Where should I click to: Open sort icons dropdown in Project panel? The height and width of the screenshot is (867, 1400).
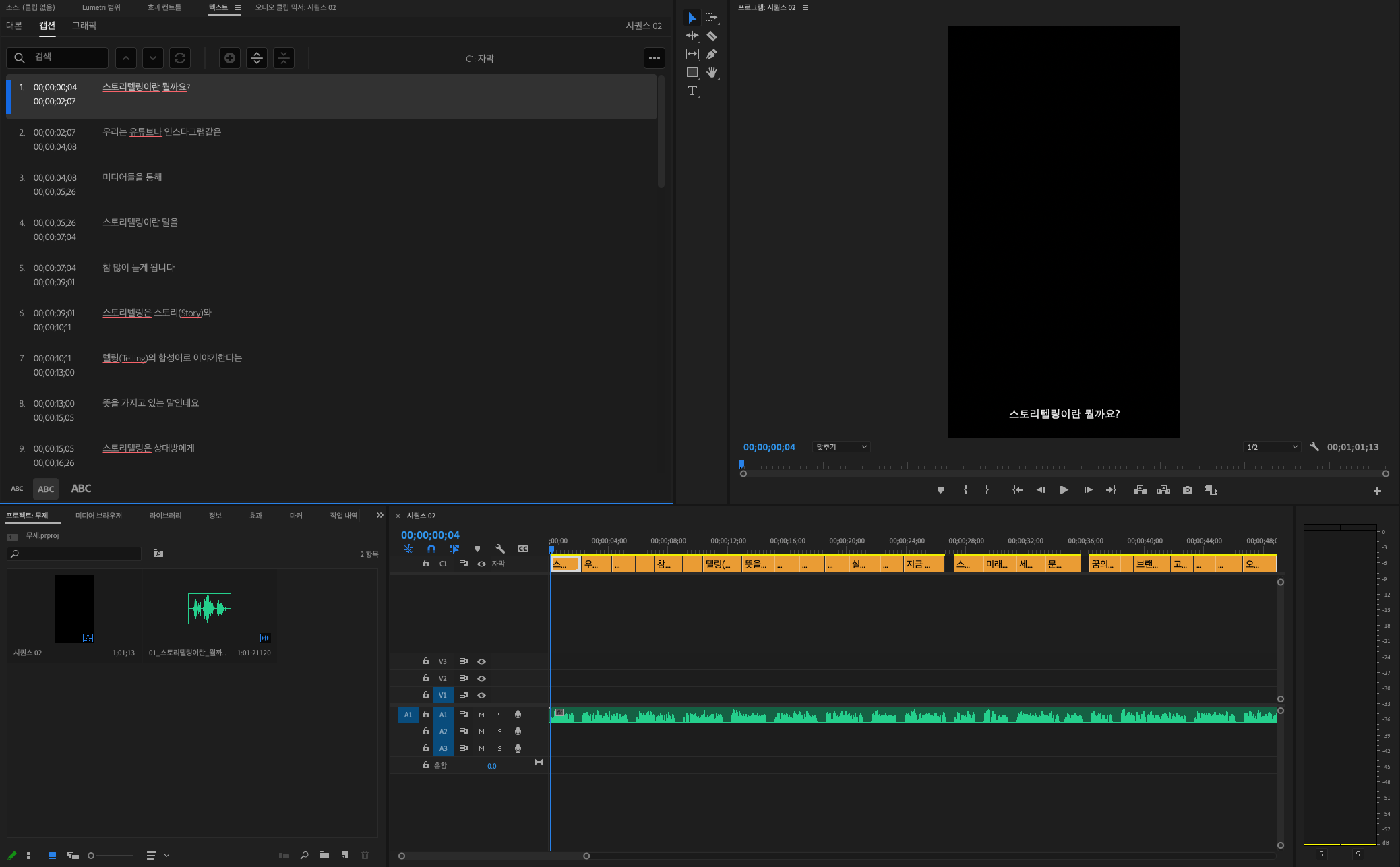[x=158, y=855]
